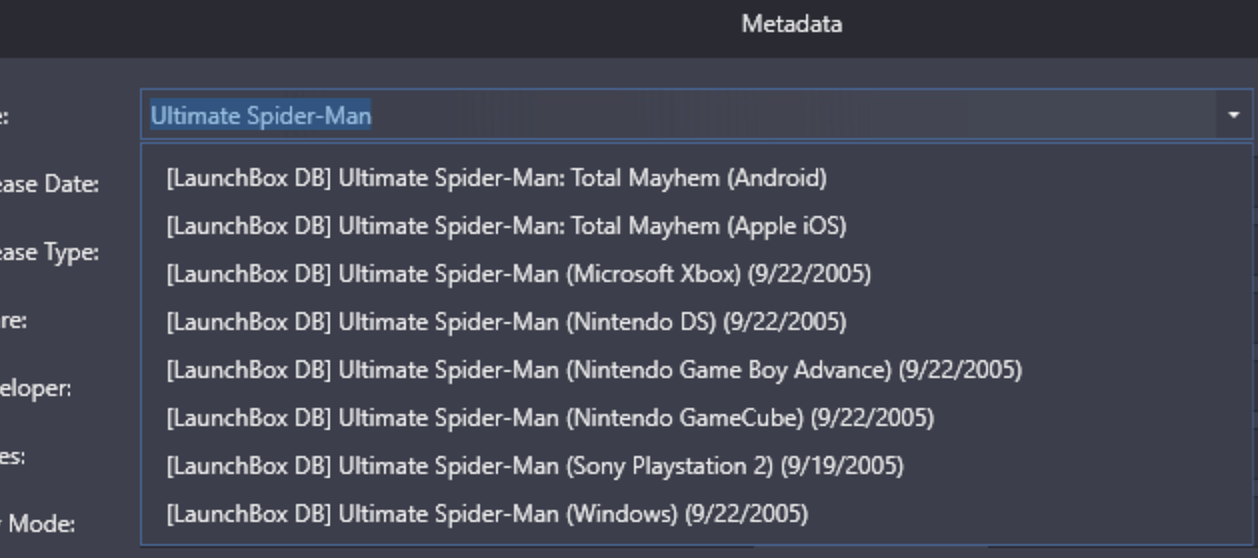1258x558 pixels.
Task: Click the Series field label
Action: [x=13, y=456]
